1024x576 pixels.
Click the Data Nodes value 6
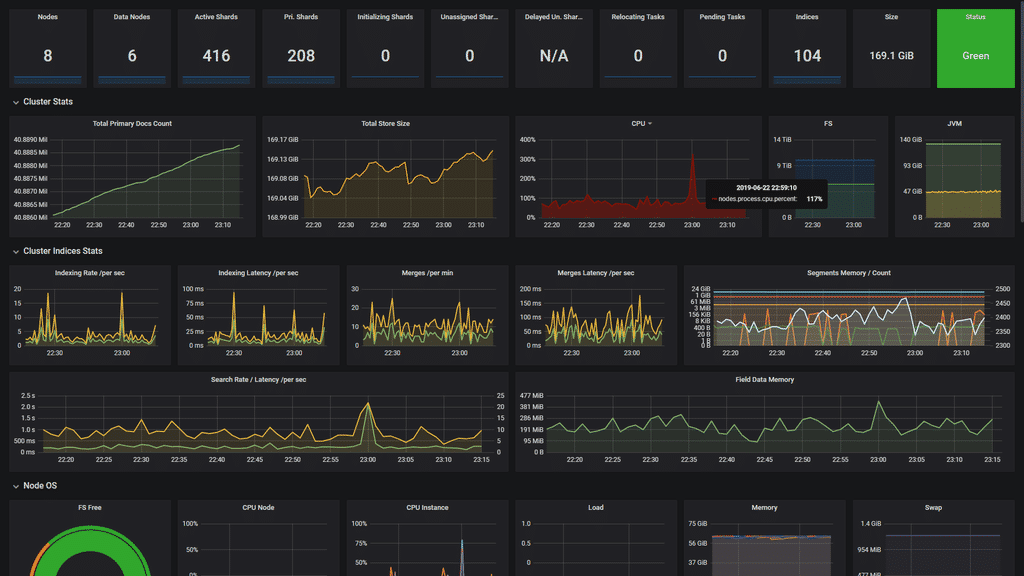pyautogui.click(x=132, y=56)
